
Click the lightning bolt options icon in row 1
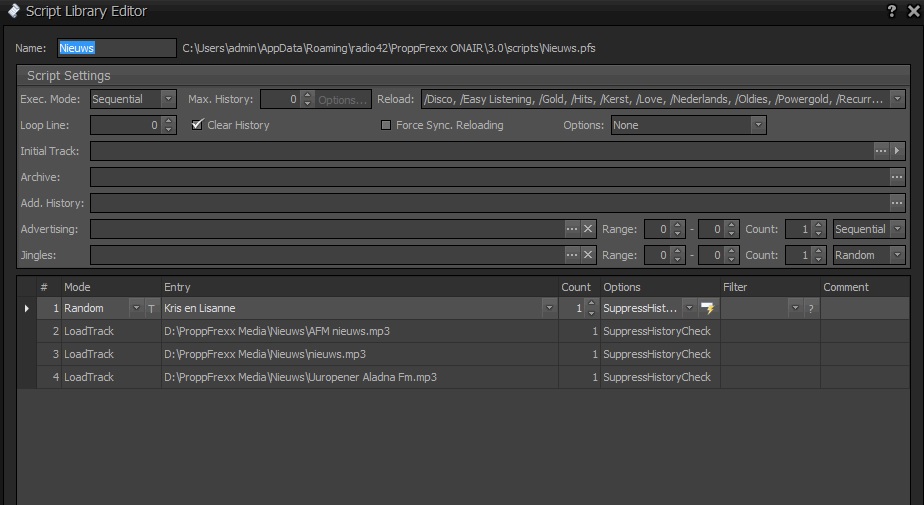709,308
